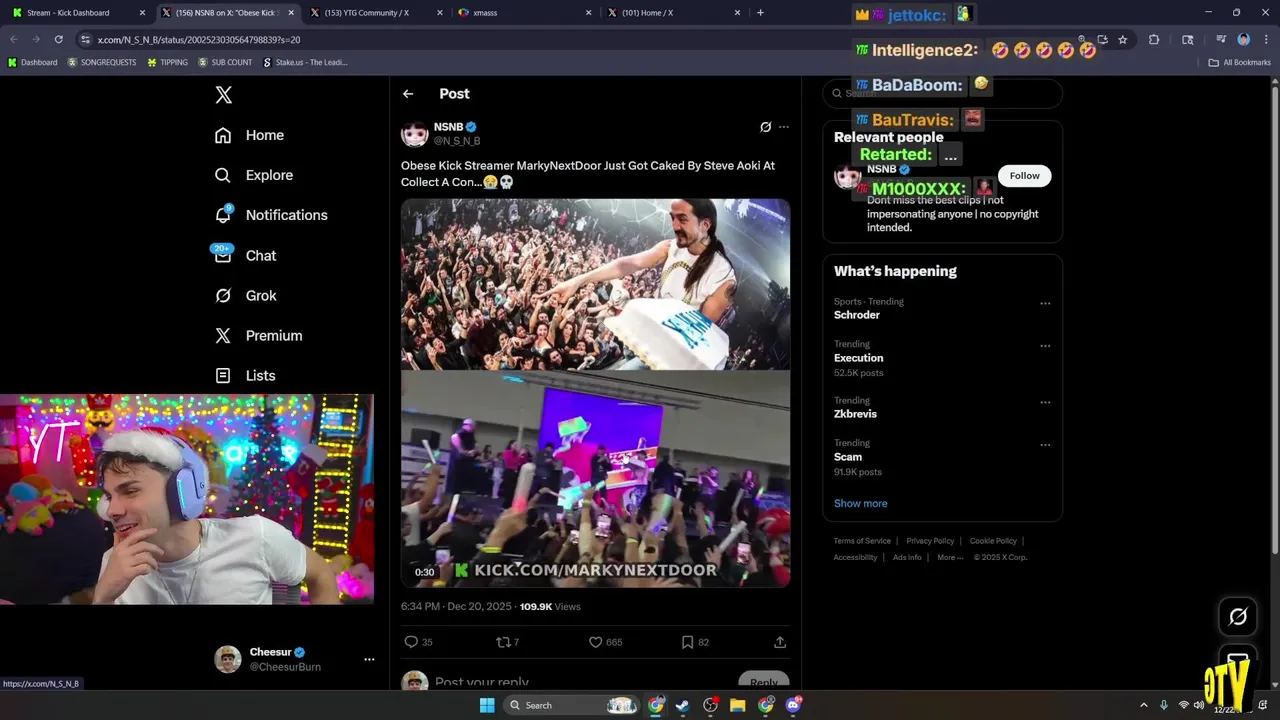
Task: Open Discord from taskbar
Action: 794,705
